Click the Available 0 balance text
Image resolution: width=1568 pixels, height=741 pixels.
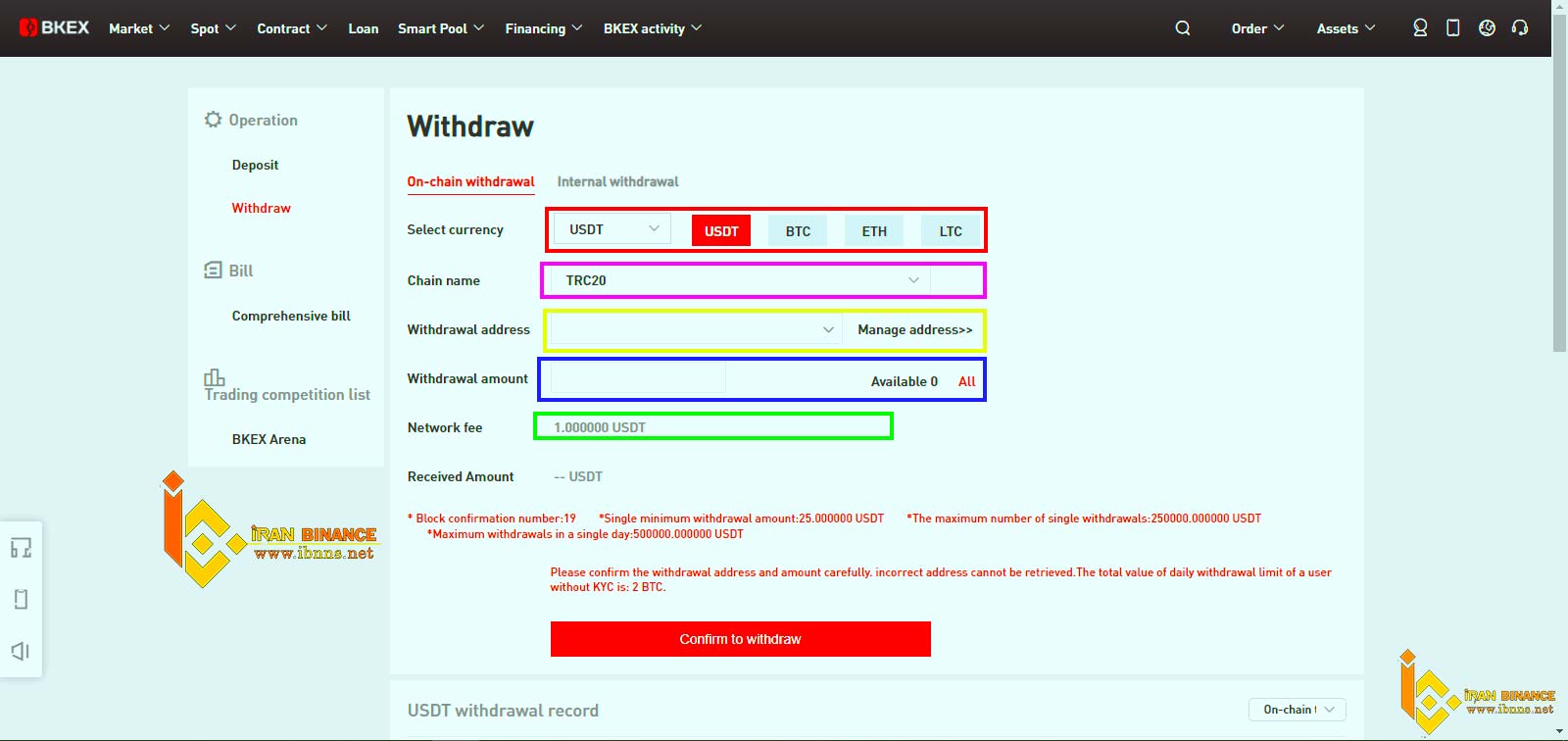(x=905, y=381)
